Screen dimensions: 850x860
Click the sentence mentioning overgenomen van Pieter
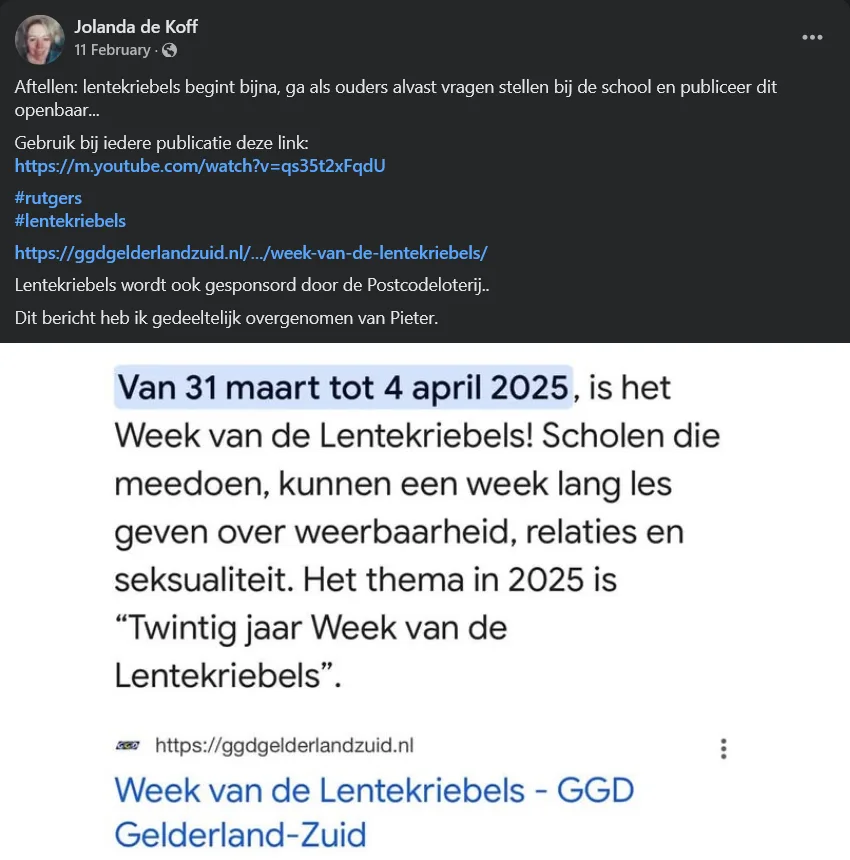(226, 318)
